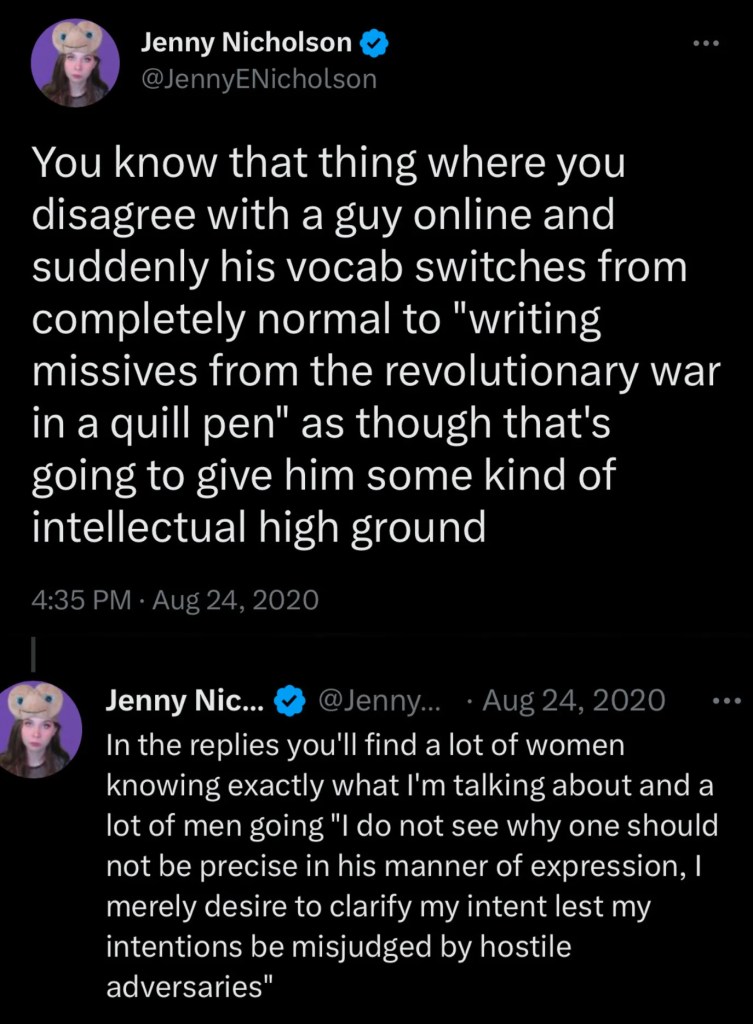Open more options on main tweet
Image resolution: width=753 pixels, height=1024 pixels.
(706, 43)
